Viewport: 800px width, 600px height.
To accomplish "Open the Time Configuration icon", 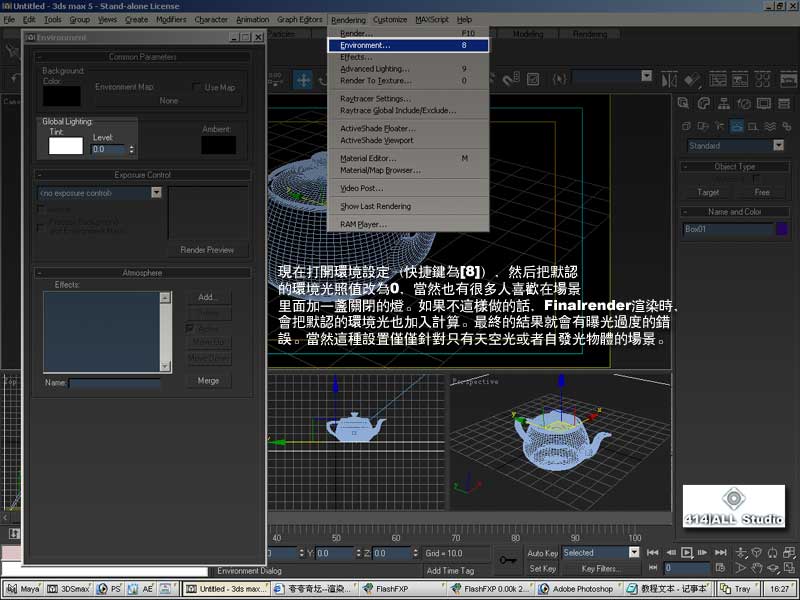I will [x=720, y=568].
